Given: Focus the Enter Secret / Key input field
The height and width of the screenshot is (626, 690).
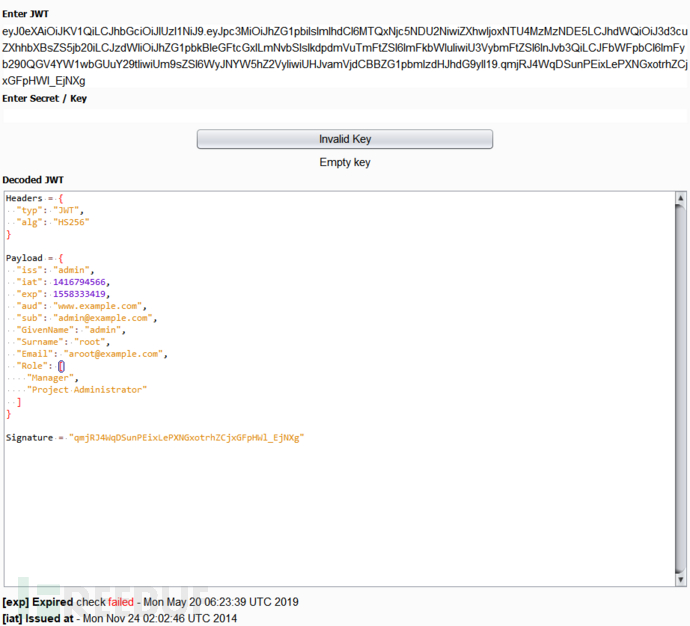Looking at the screenshot, I should (344, 115).
